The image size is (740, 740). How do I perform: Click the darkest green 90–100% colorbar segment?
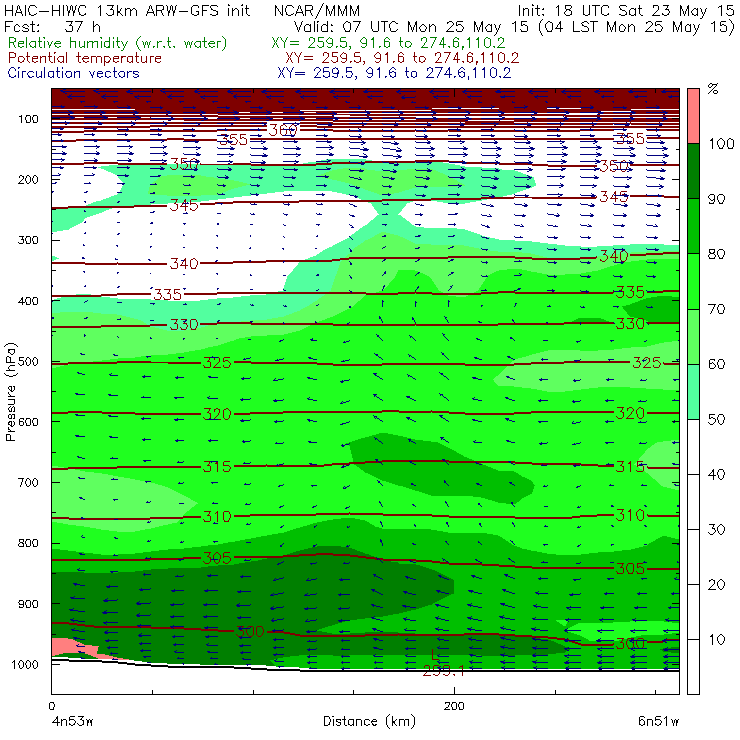693,171
